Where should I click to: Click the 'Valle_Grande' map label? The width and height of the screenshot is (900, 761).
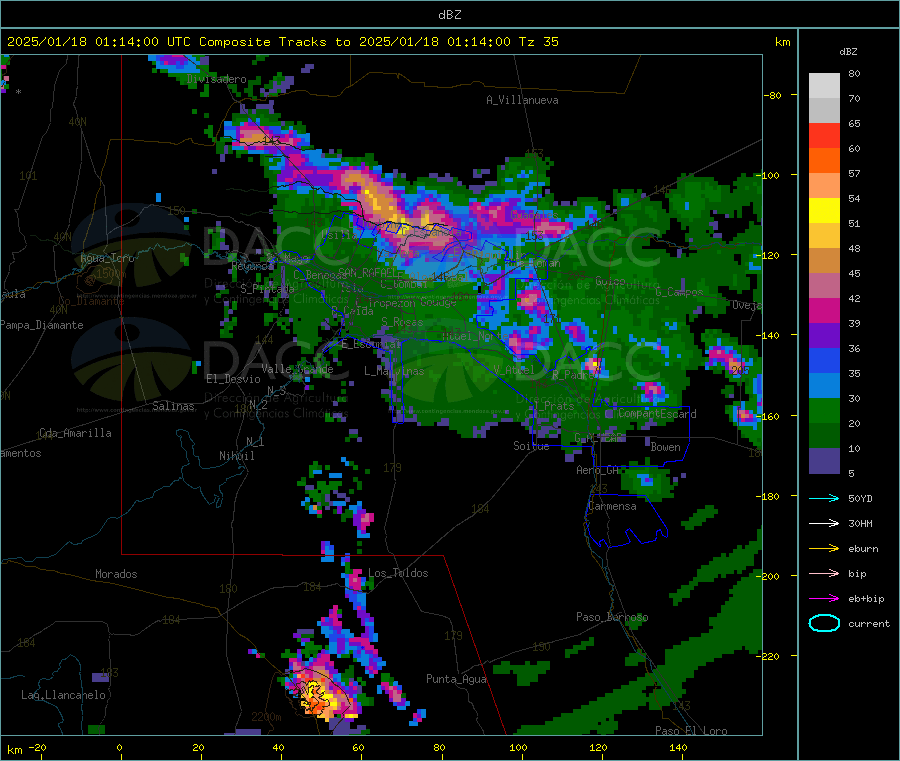[297, 369]
